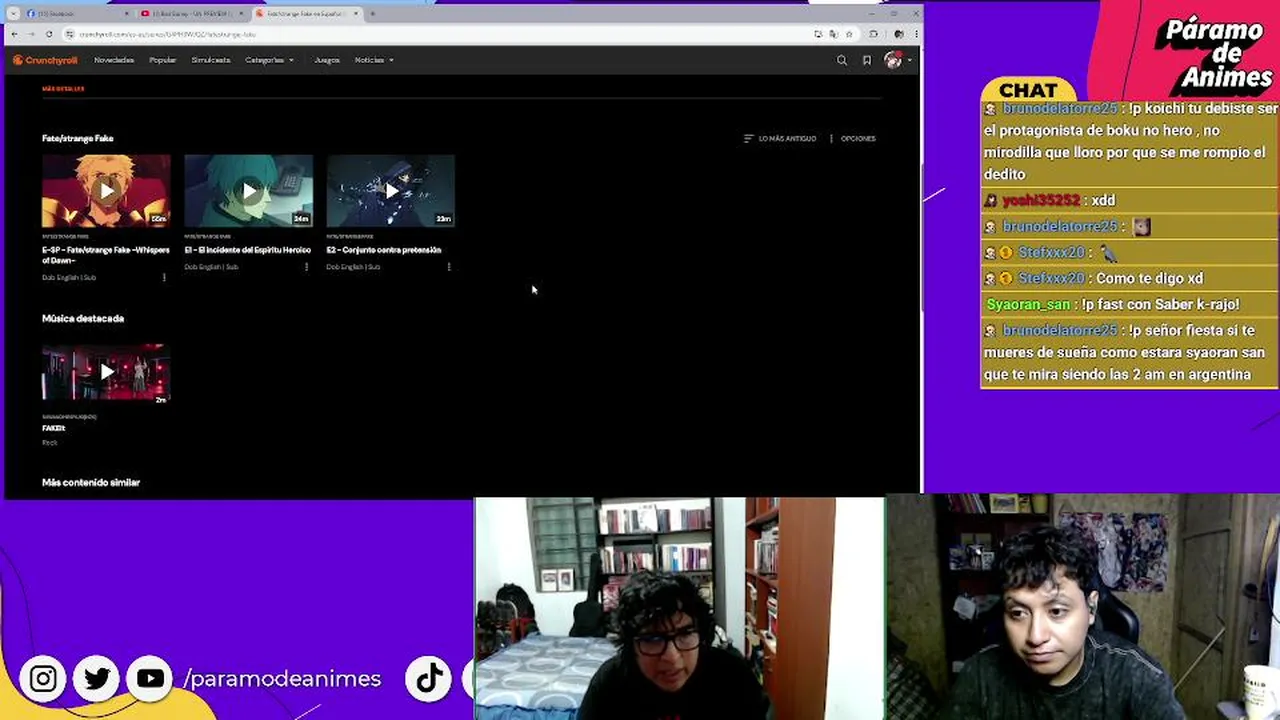Go forward in browser history
This screenshot has height=720, width=1280.
point(31,34)
